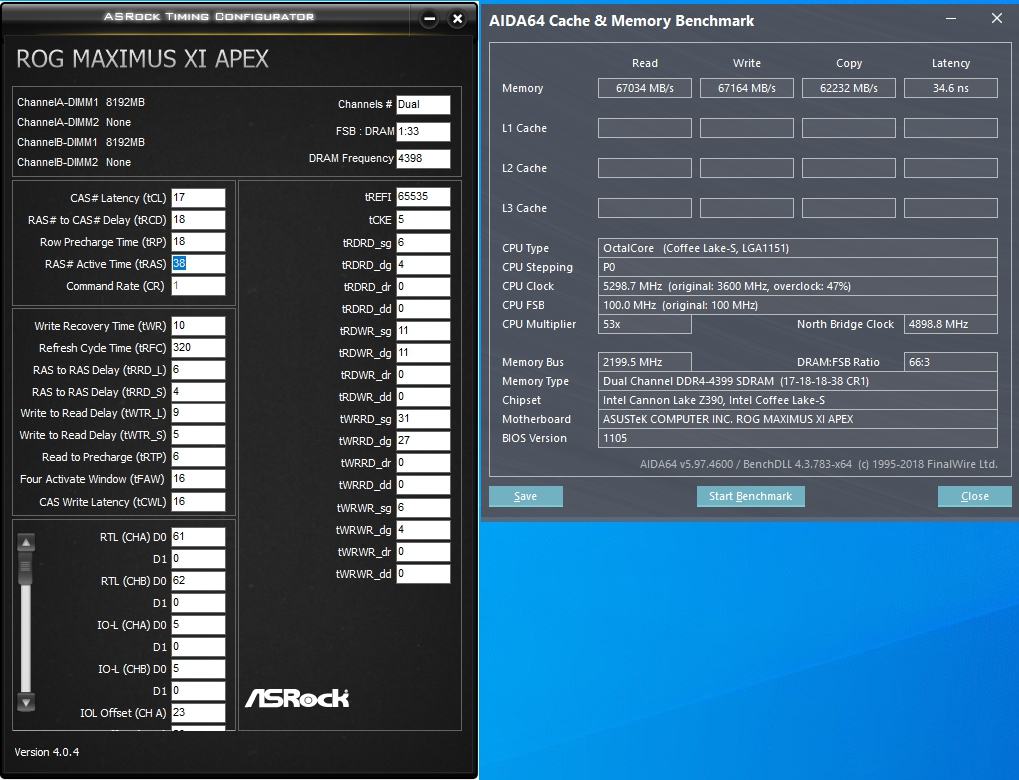Start Benchmark in AIDA64

[751, 496]
